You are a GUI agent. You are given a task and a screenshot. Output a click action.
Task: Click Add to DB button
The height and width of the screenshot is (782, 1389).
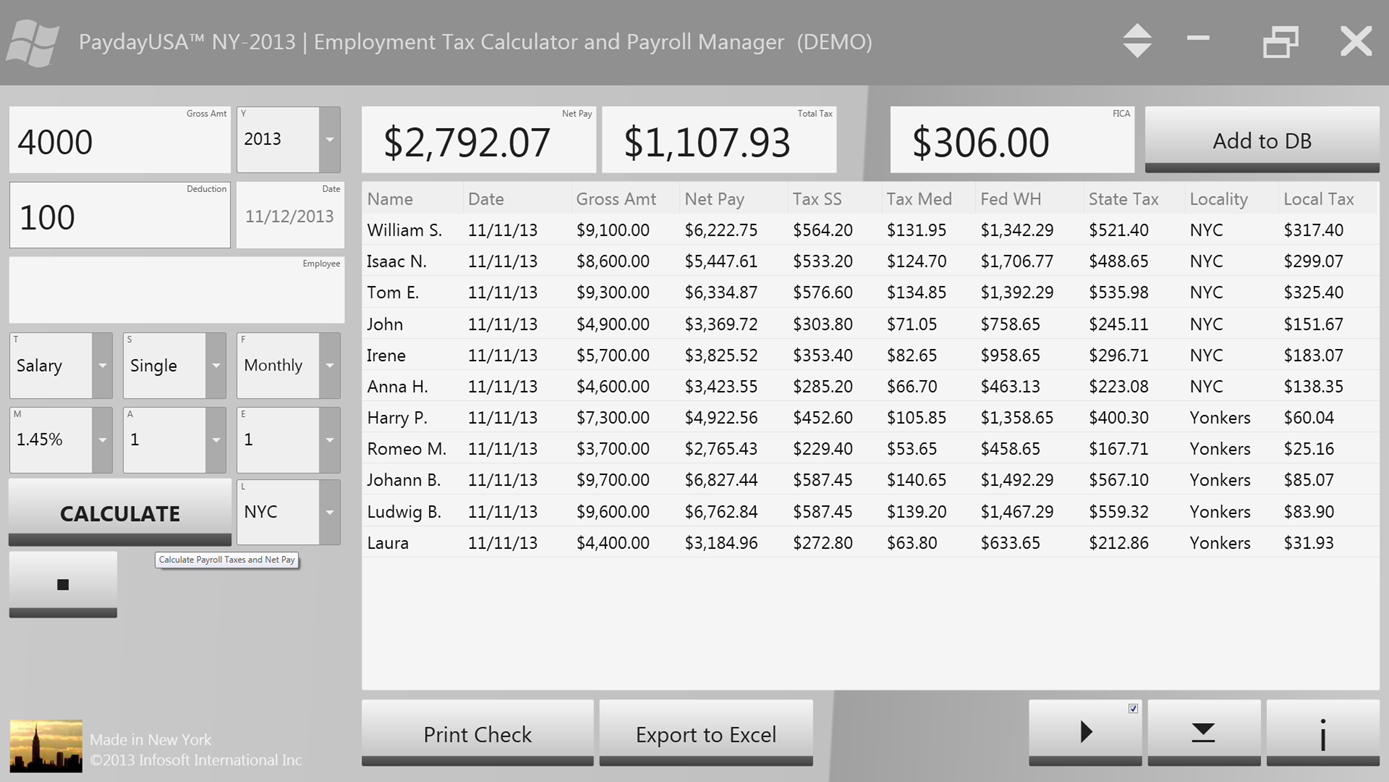tap(1262, 140)
